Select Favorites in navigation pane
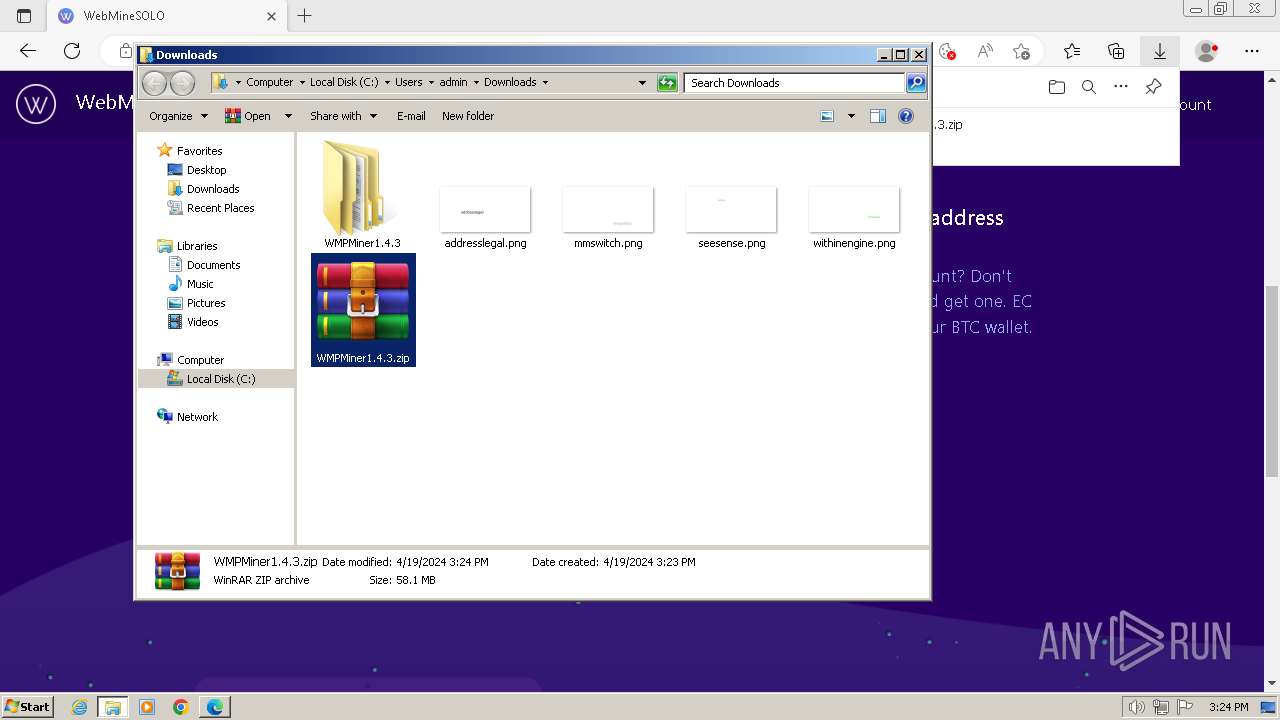This screenshot has width=1280, height=720. click(199, 151)
